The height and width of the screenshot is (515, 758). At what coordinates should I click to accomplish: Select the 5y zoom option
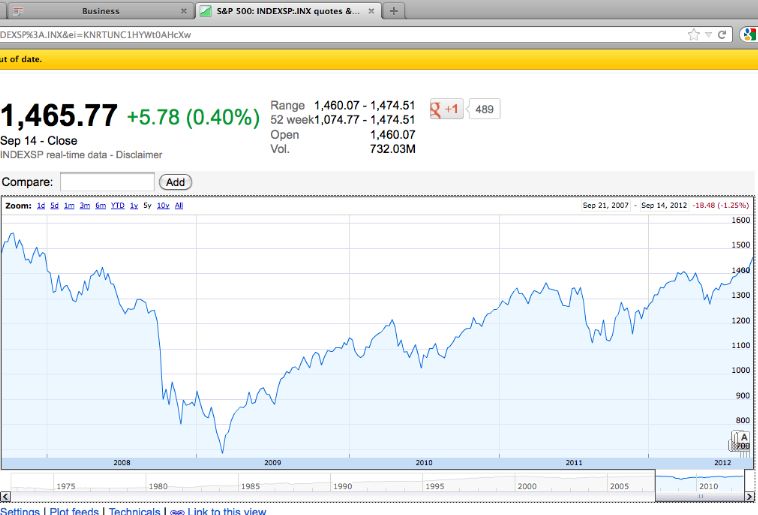[x=147, y=206]
